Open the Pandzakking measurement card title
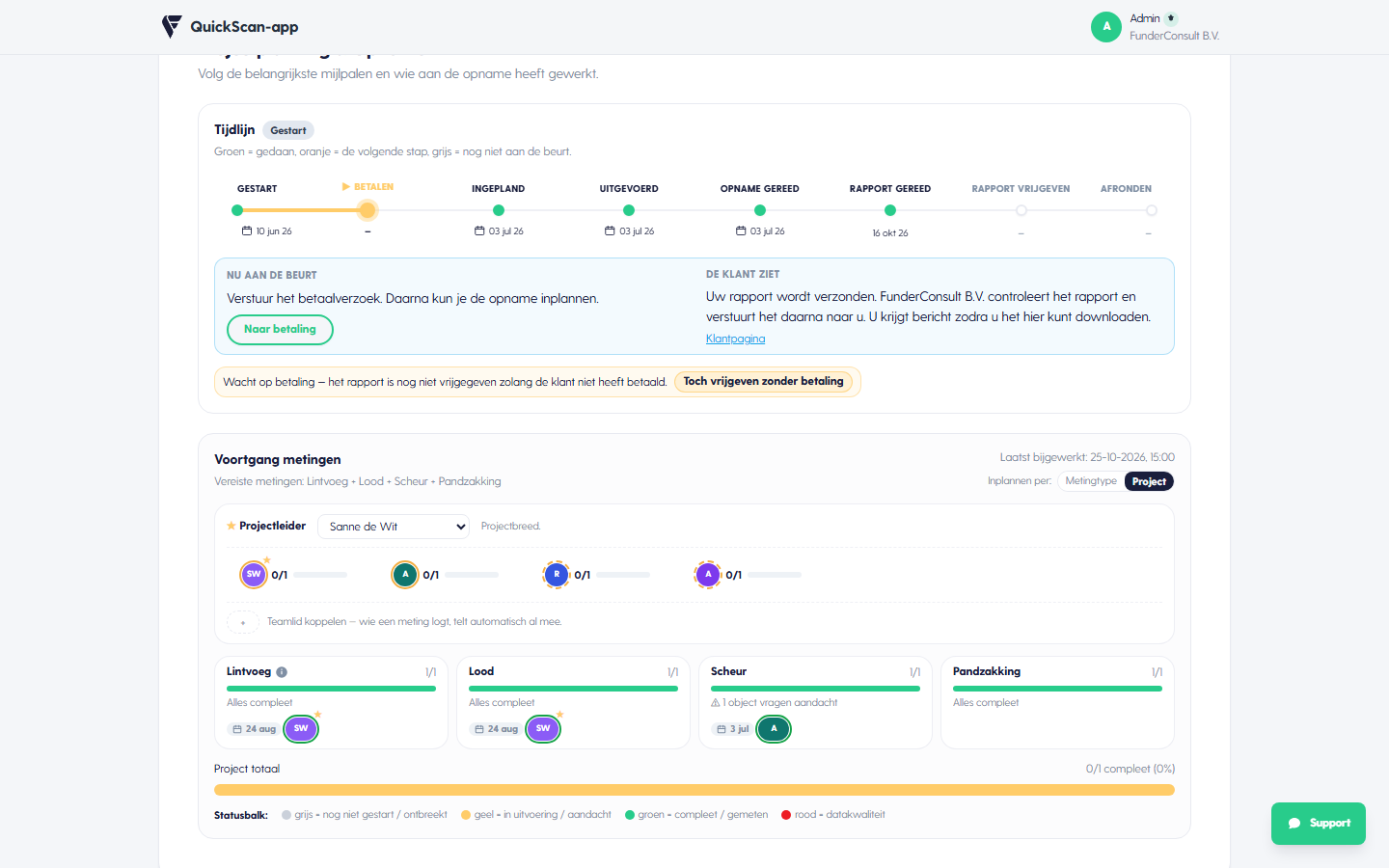 coord(987,671)
